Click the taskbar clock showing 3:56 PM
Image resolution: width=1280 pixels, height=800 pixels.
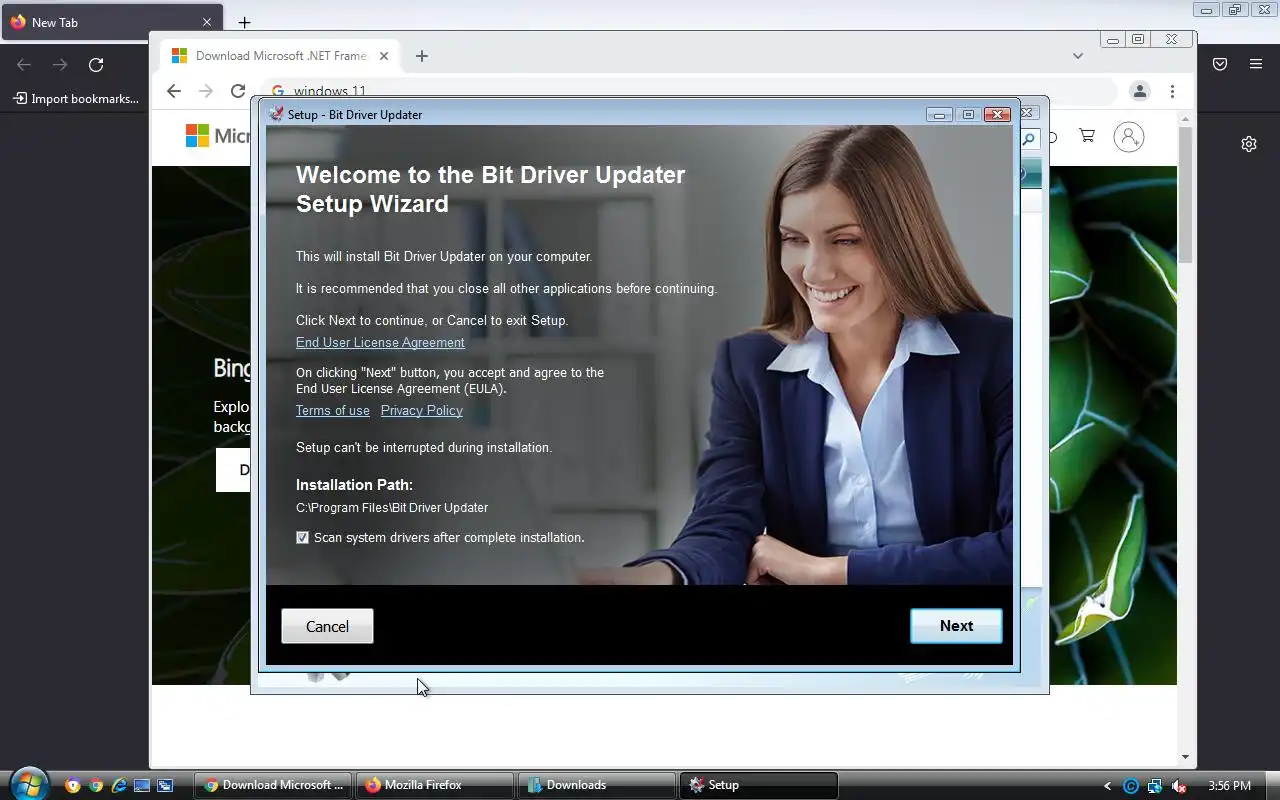point(1229,786)
